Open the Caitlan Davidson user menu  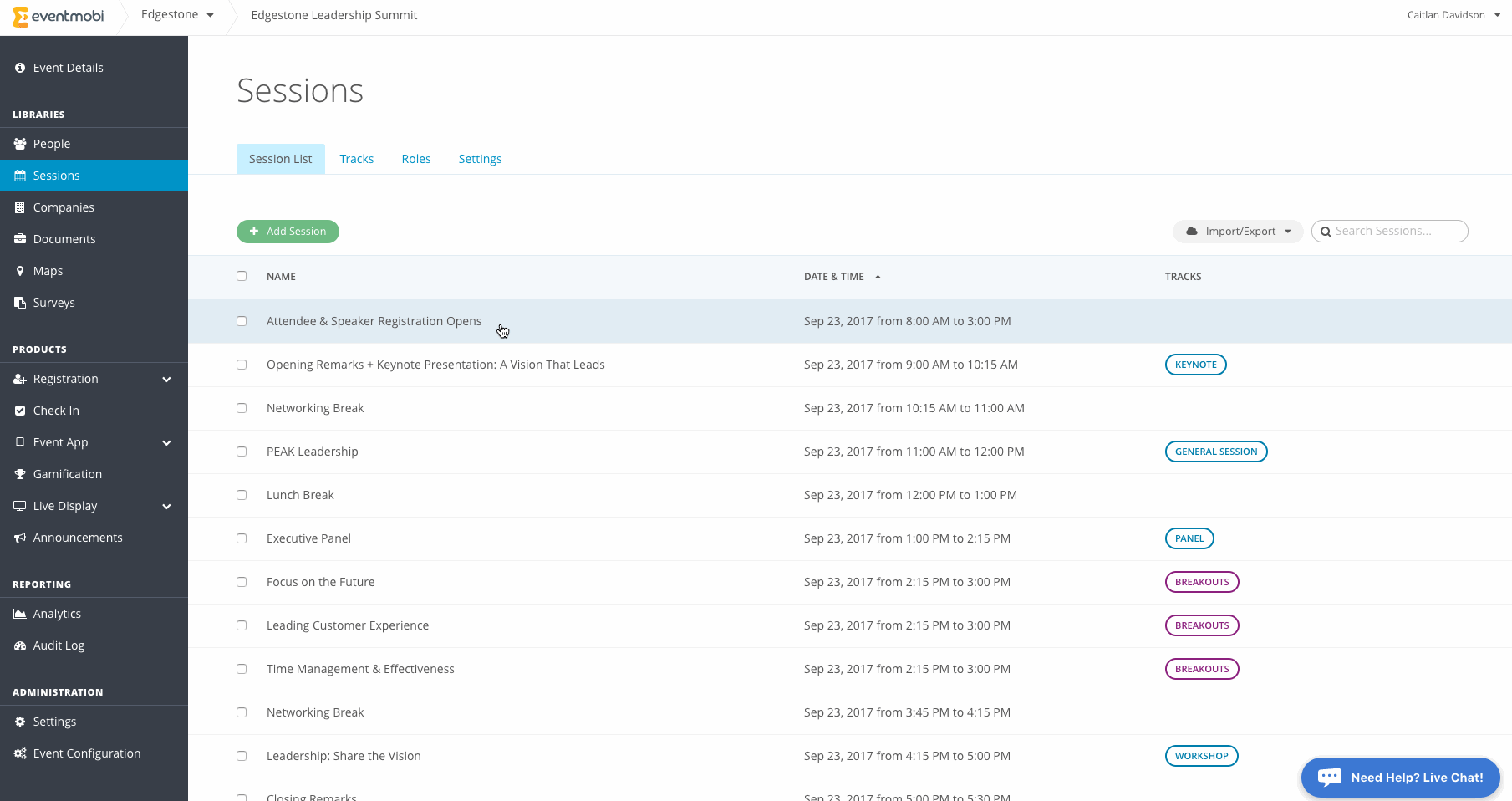coord(1453,15)
